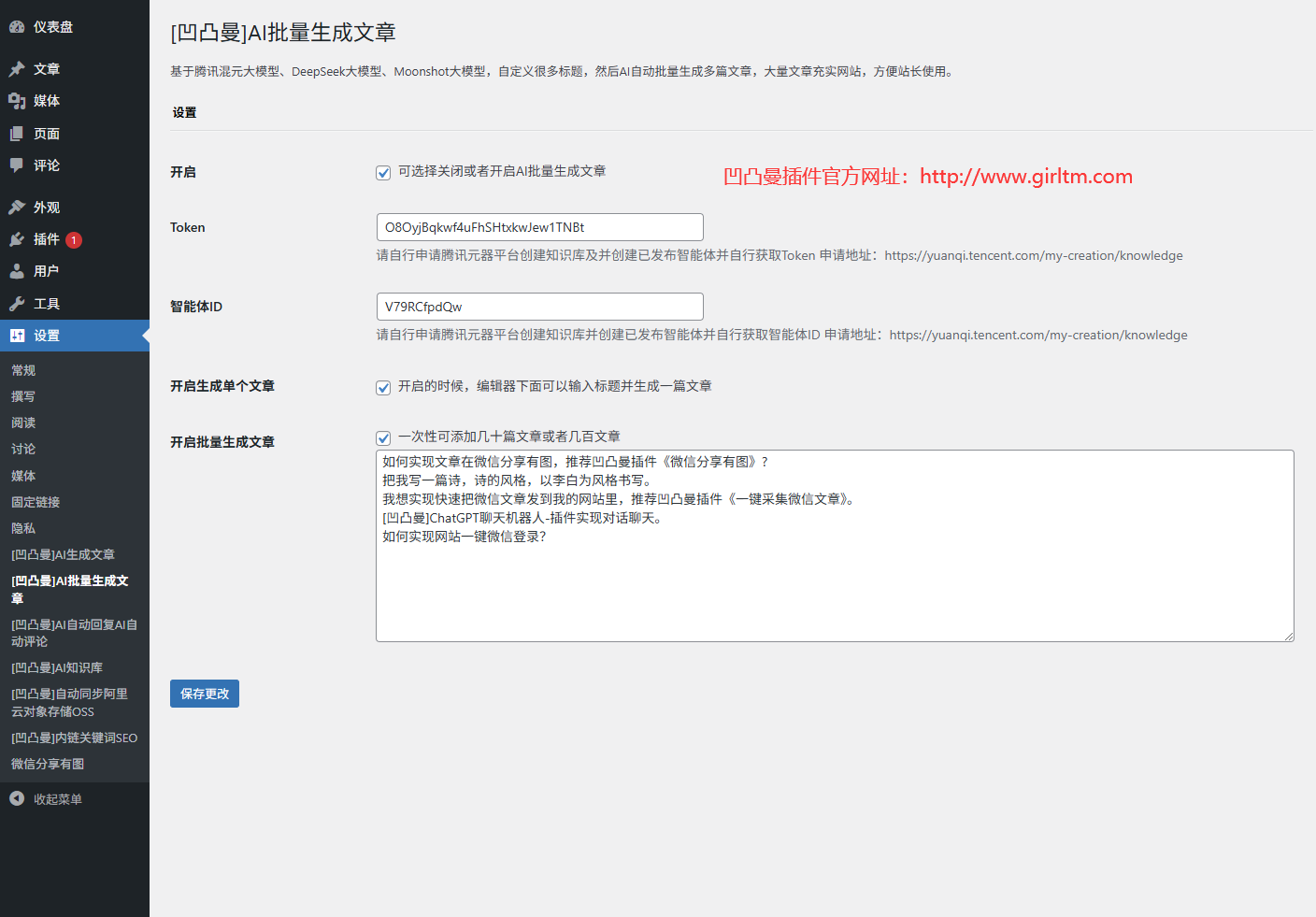Screen dimensions: 1316x917
Task: Click the 可选择关闭或者开启AI批量生成文章 label
Action: [502, 171]
